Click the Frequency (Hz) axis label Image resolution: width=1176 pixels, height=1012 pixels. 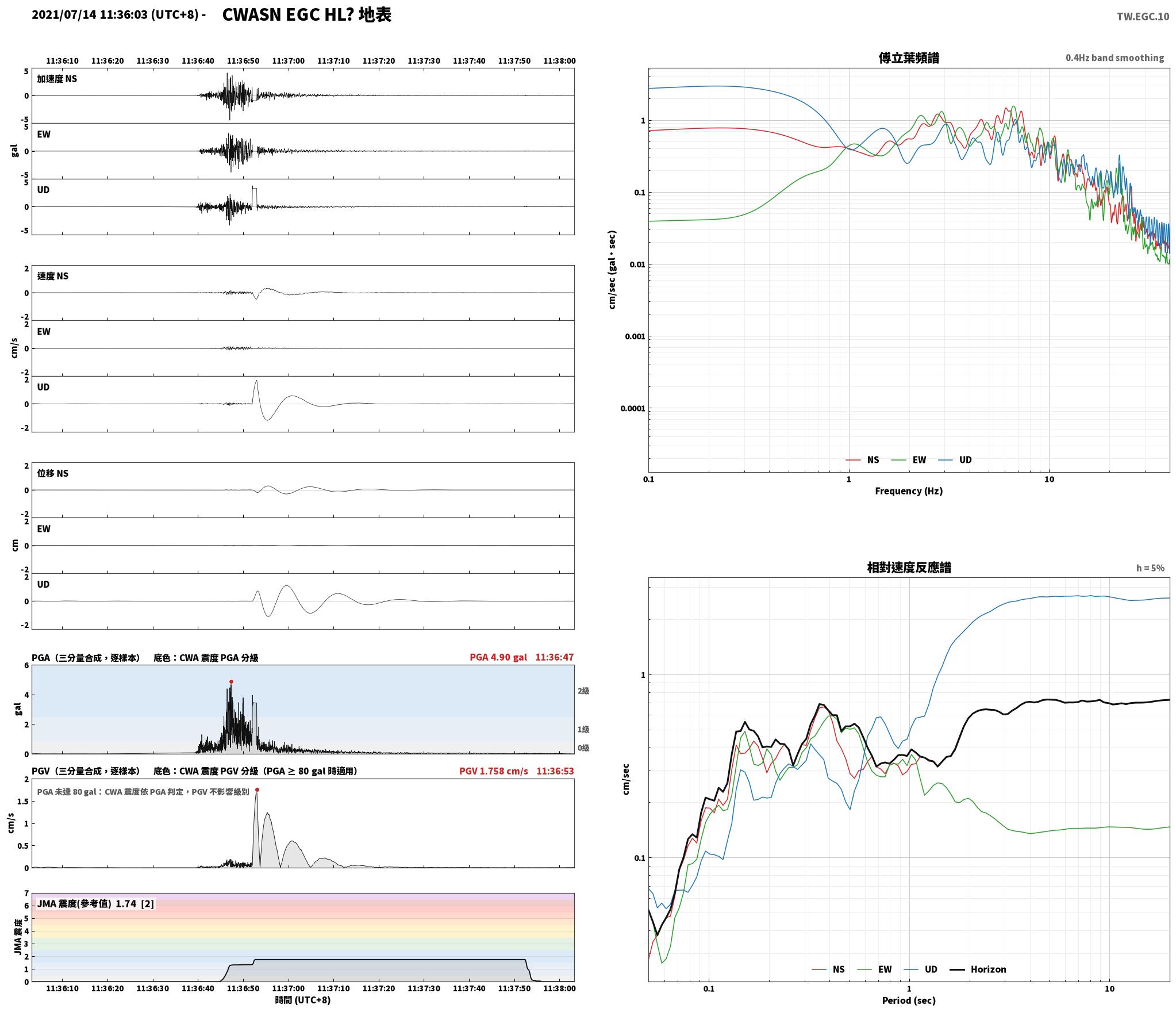(x=909, y=491)
